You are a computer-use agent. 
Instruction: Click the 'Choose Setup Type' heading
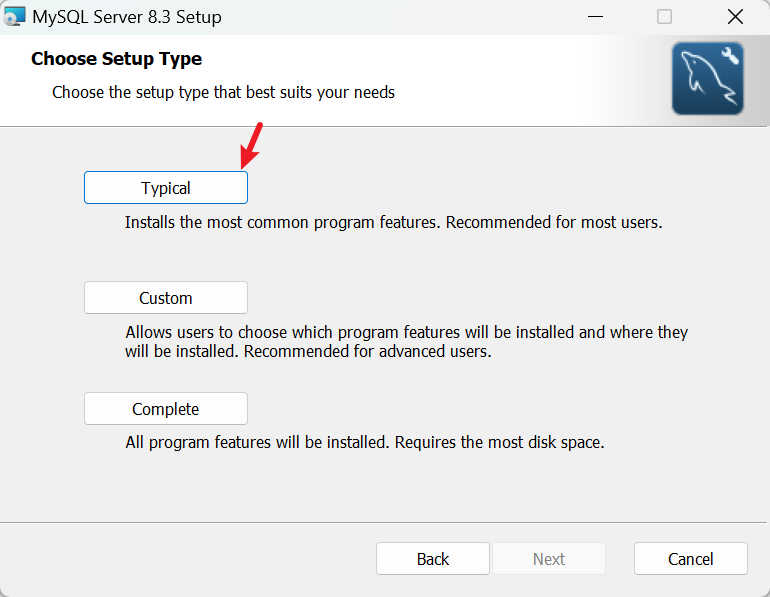click(116, 59)
